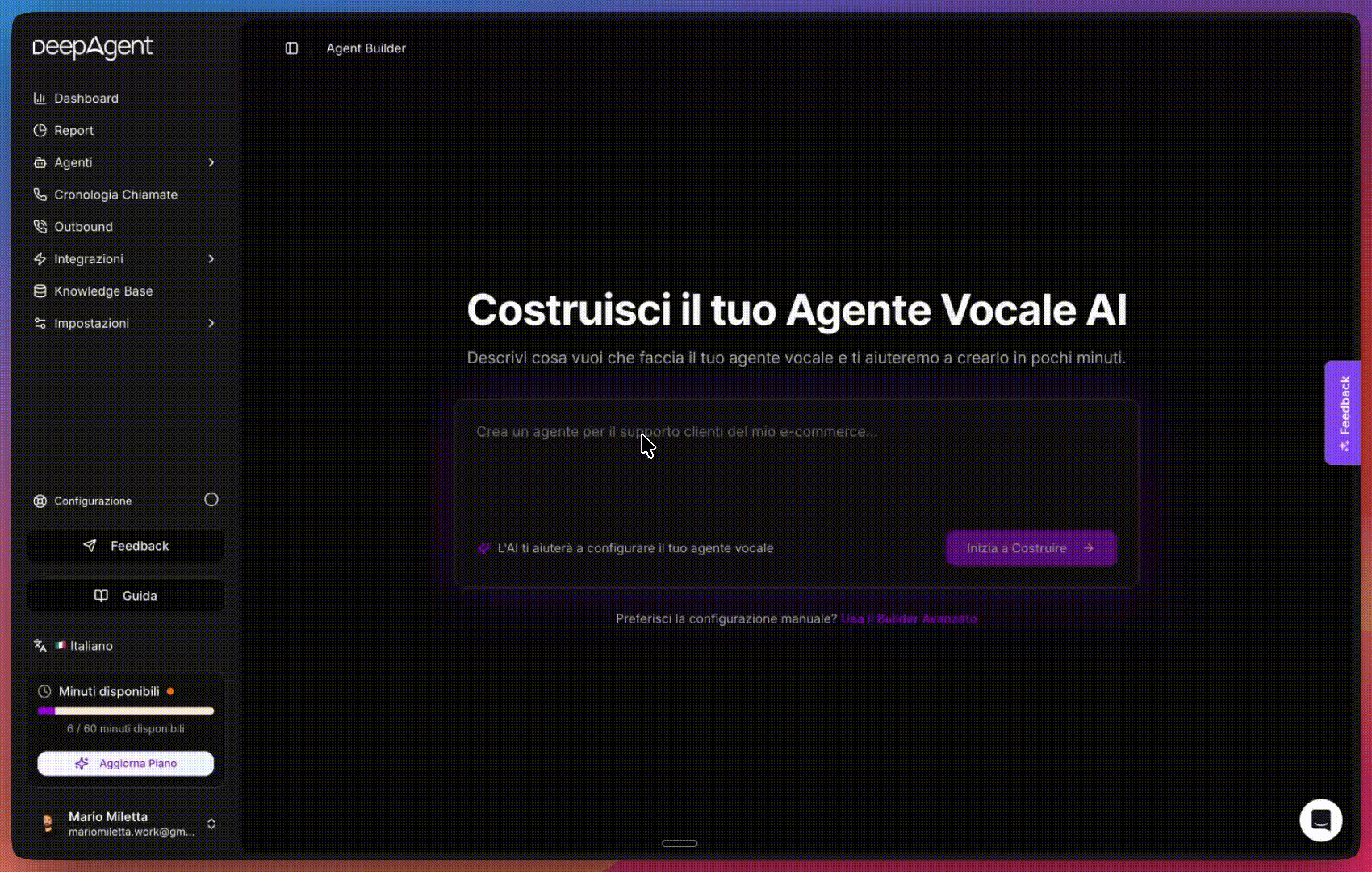Image resolution: width=1372 pixels, height=872 pixels.
Task: Select the Report icon in the sidebar
Action: pos(41,130)
